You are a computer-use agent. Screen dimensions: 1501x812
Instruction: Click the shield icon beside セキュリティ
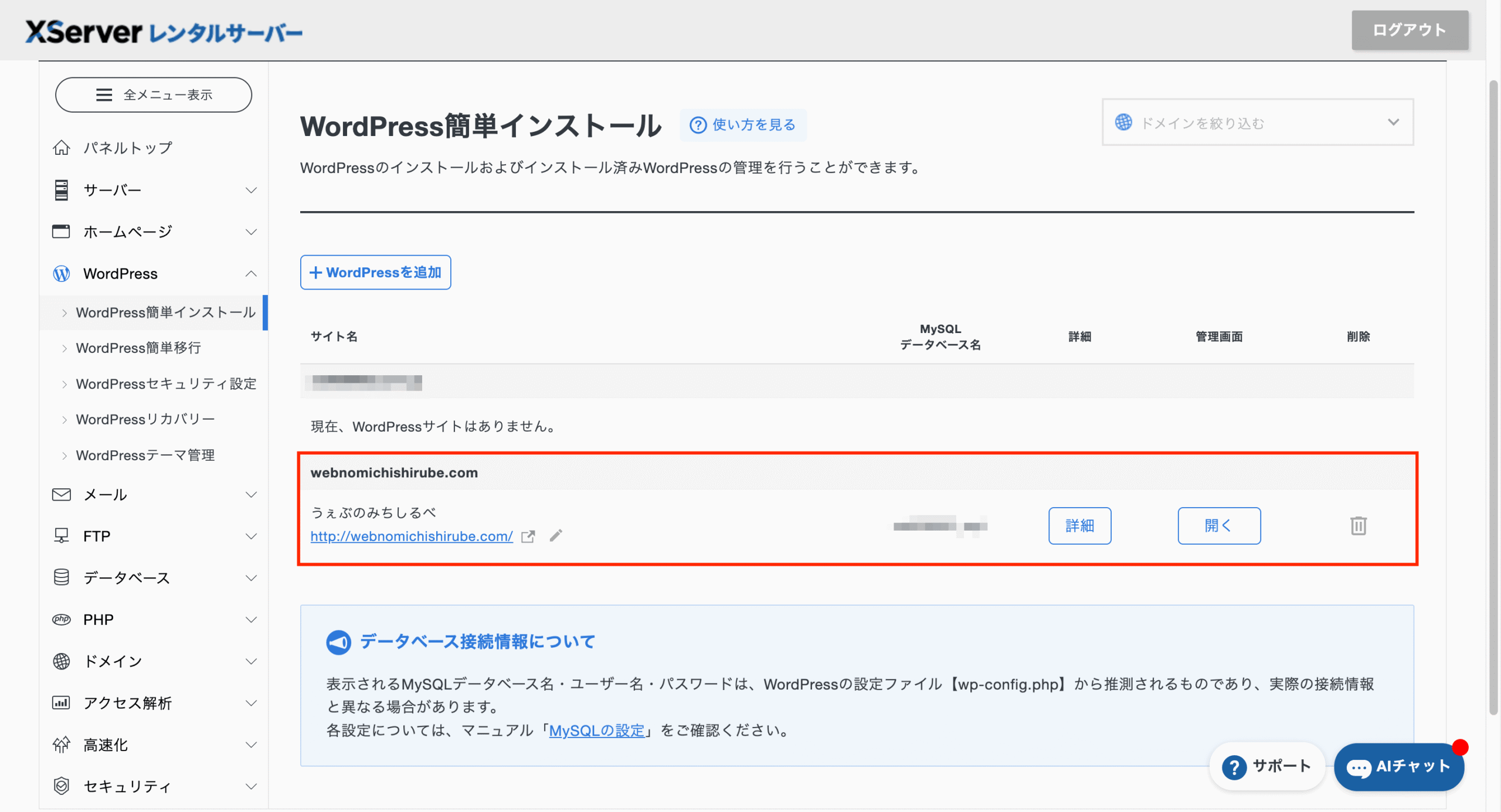click(x=62, y=786)
